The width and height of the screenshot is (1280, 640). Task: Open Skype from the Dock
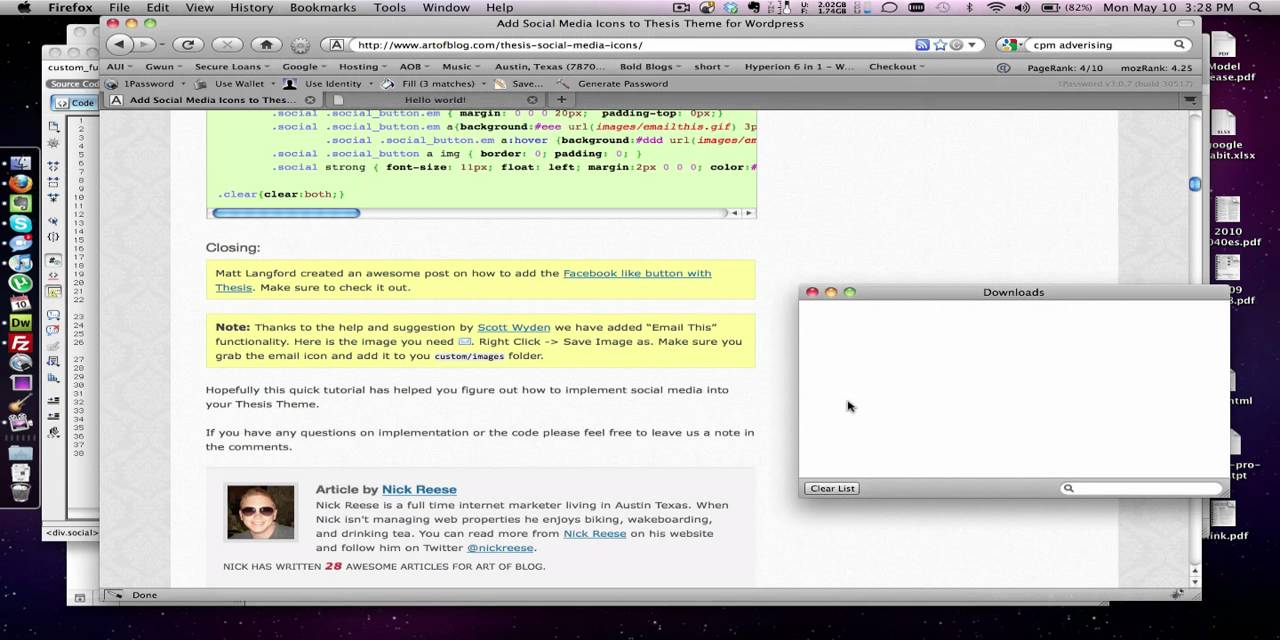(x=20, y=223)
